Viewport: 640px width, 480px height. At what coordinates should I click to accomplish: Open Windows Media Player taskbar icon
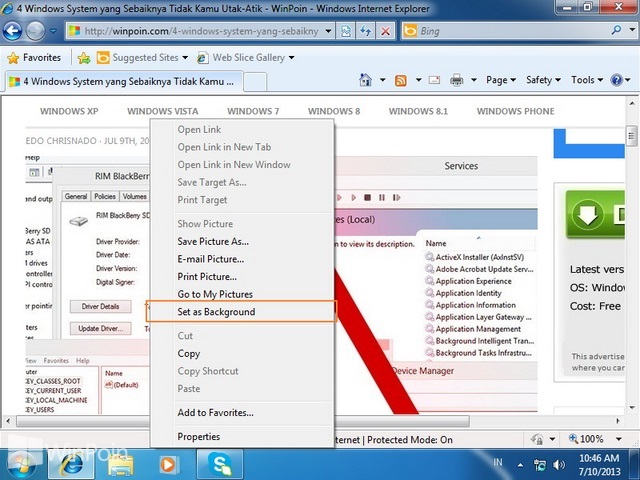tap(168, 464)
